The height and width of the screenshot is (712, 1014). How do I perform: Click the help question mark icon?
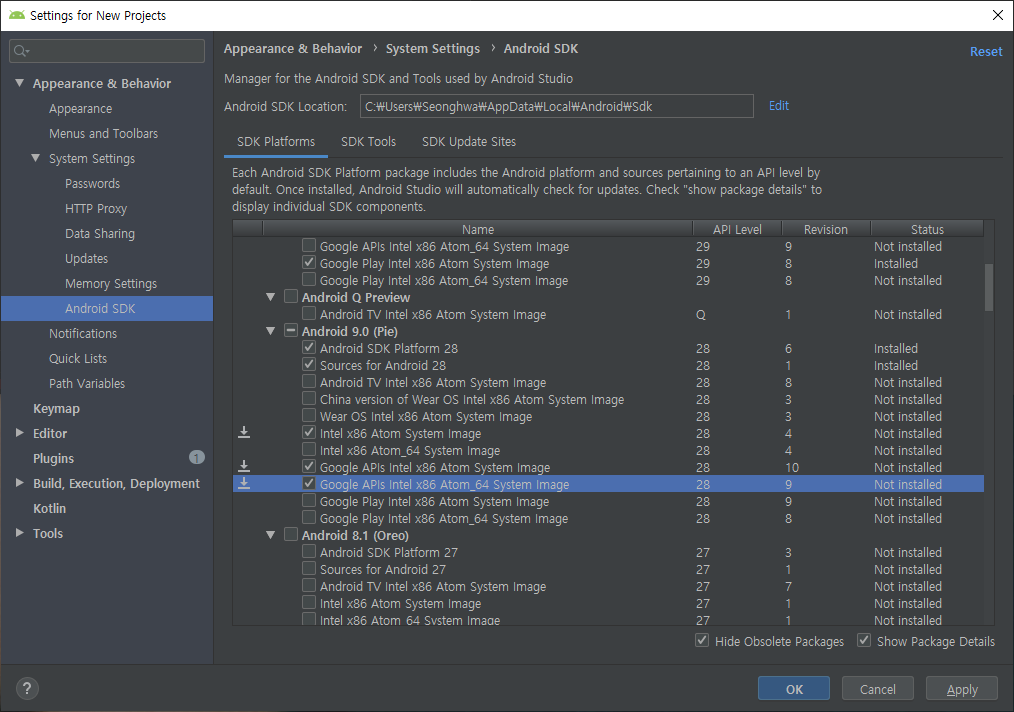(27, 688)
